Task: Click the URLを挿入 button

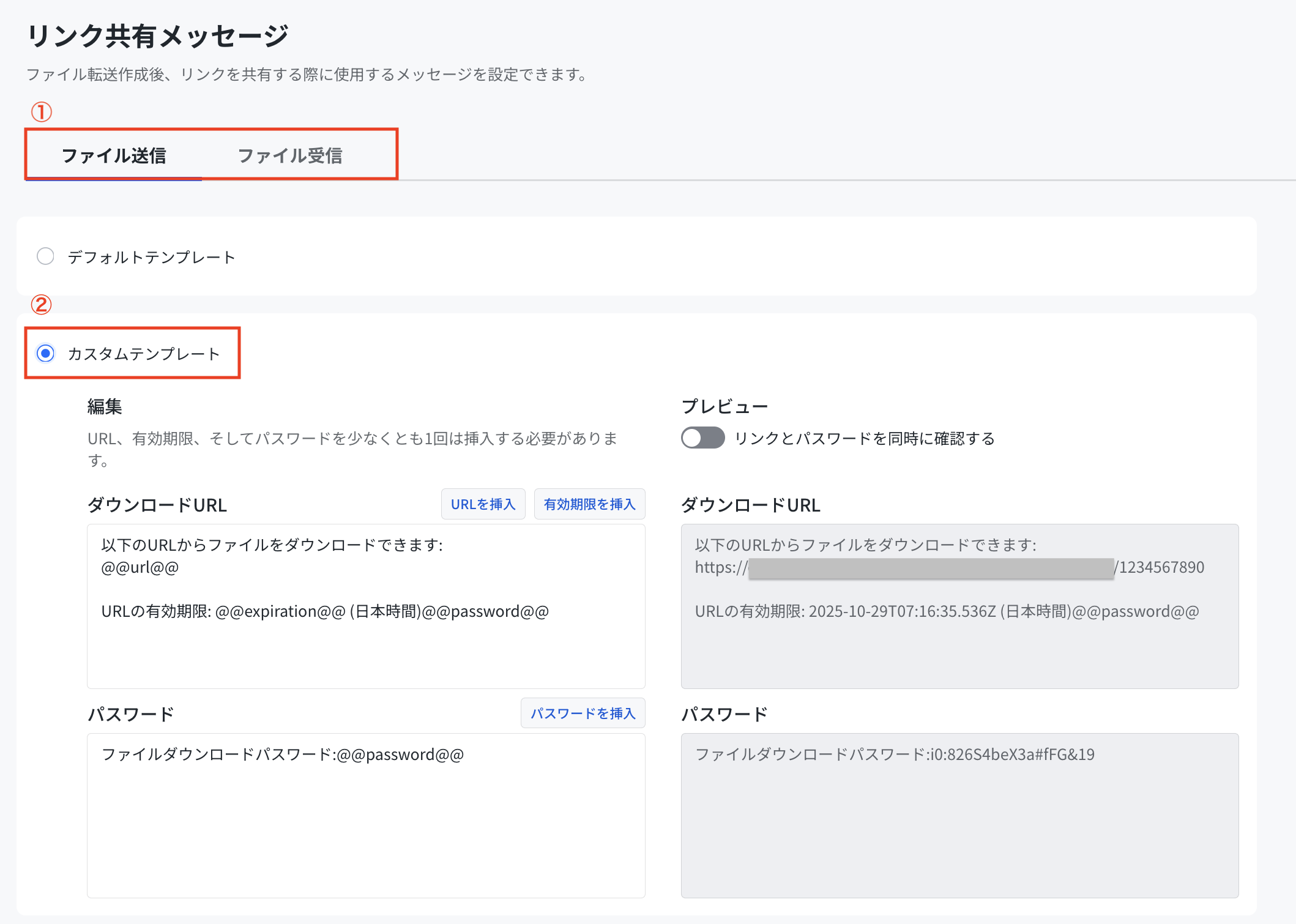Action: tap(483, 504)
